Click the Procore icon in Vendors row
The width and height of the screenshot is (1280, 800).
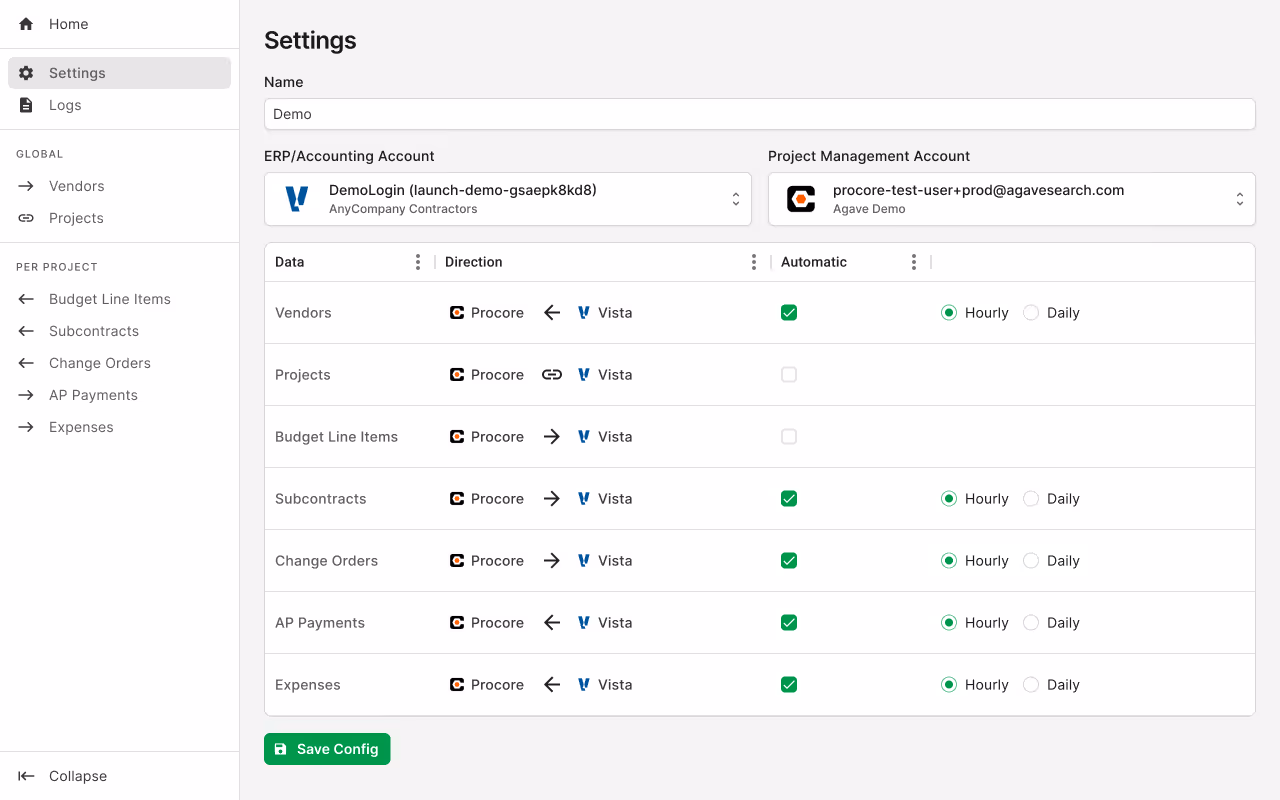(x=457, y=313)
